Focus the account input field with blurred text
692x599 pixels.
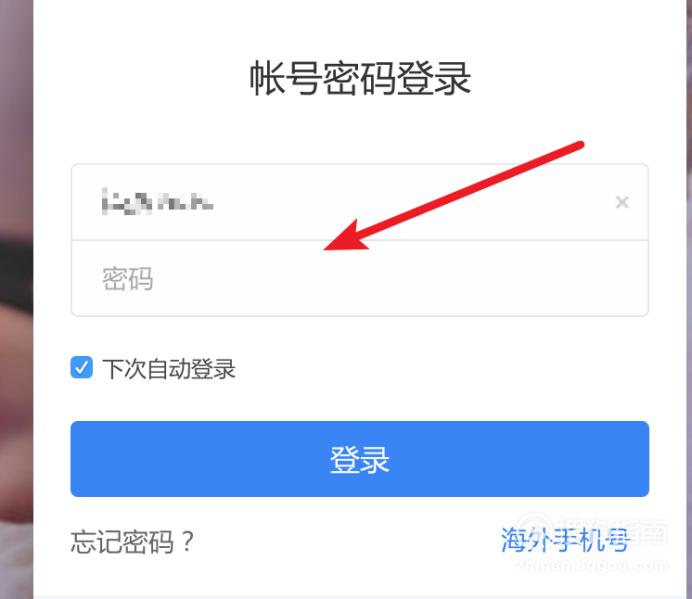pyautogui.click(x=360, y=202)
